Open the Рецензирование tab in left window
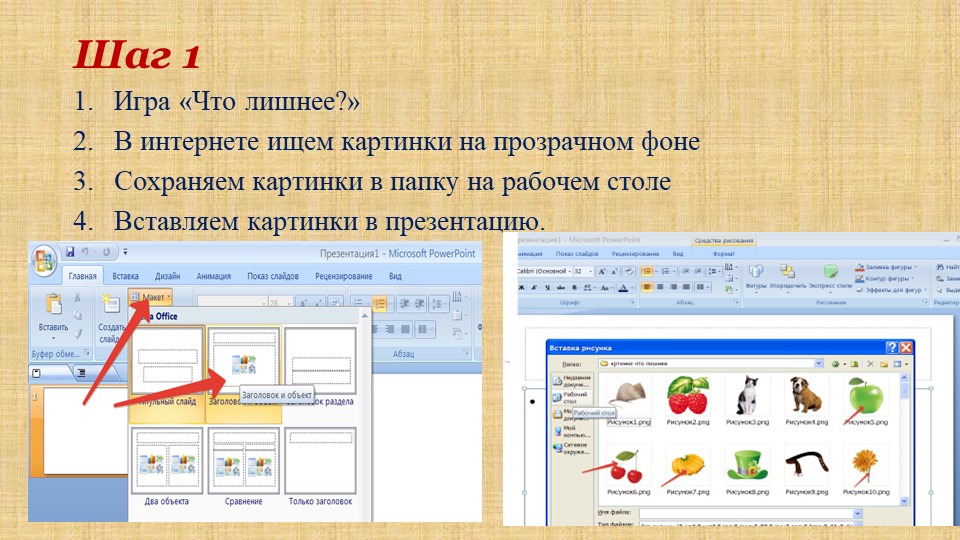Screen dimensions: 960x540 tap(343, 276)
